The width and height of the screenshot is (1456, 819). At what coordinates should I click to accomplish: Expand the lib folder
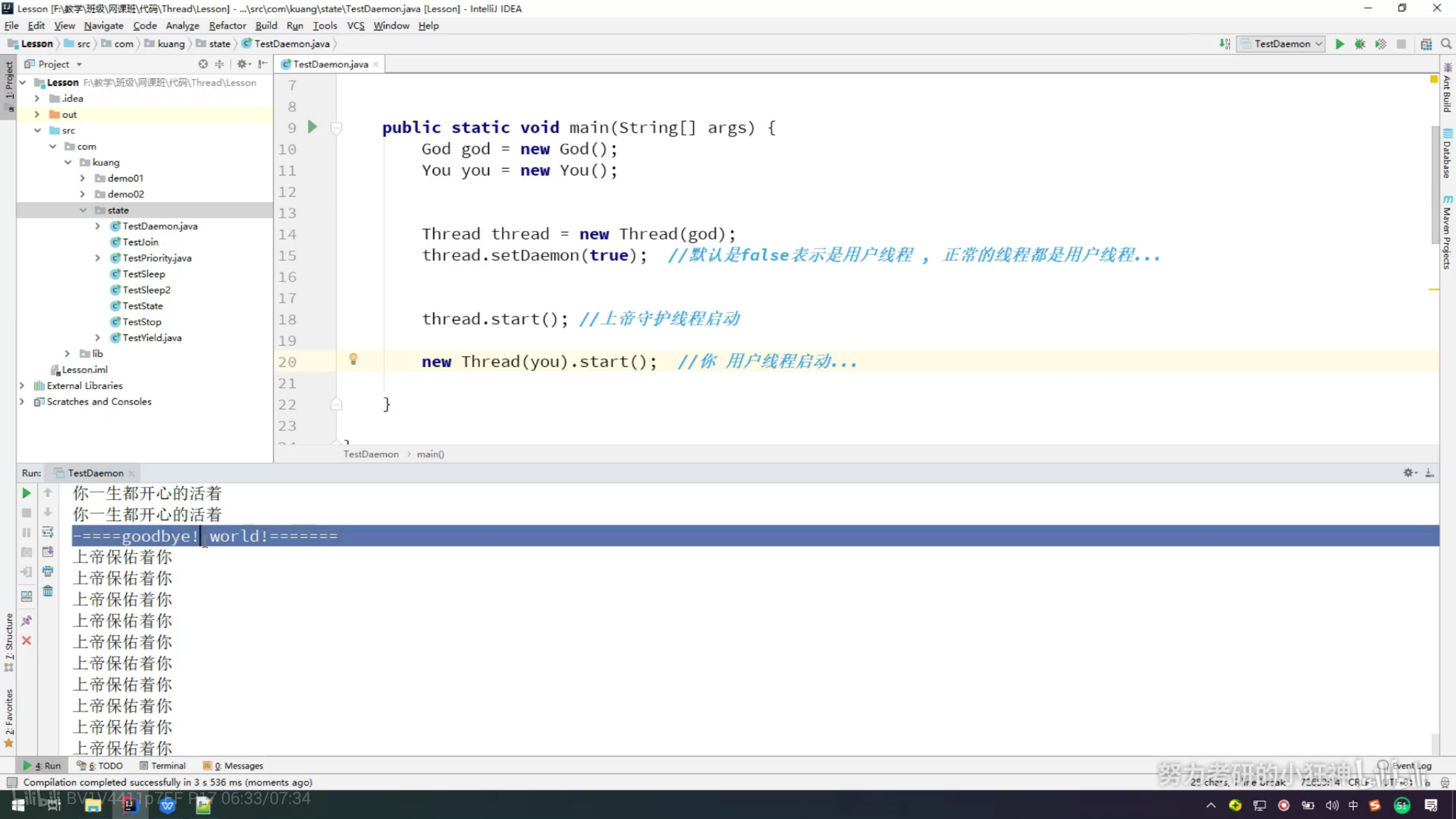click(x=68, y=353)
